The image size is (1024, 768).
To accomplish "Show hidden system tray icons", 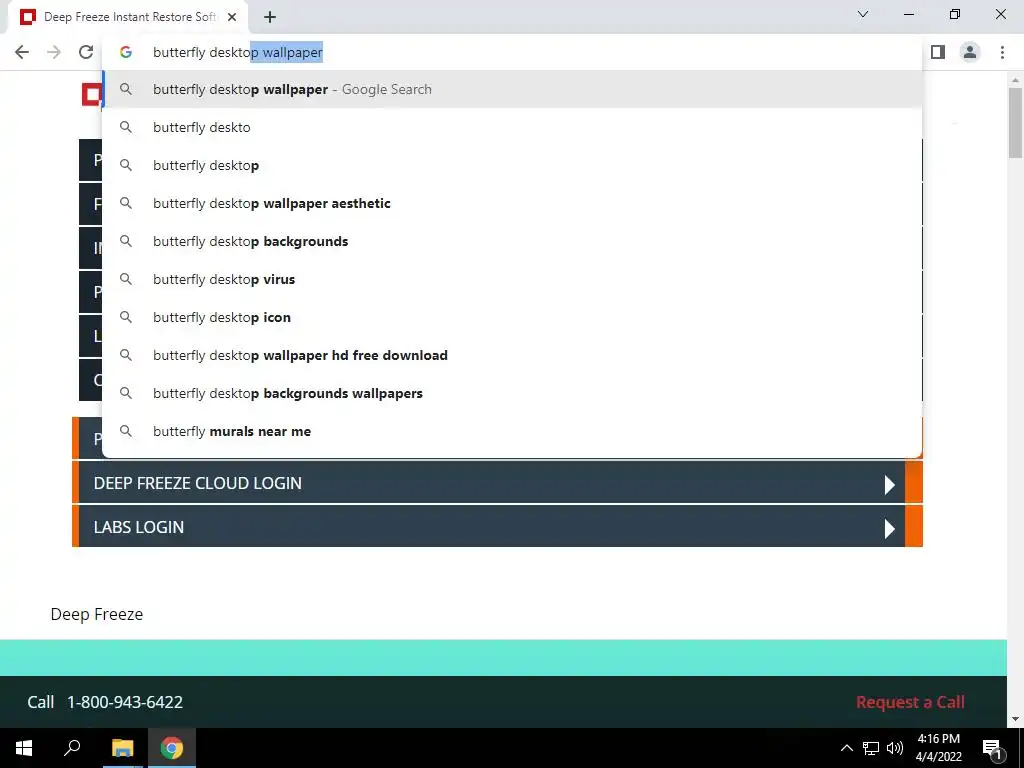I will pyautogui.click(x=846, y=748).
